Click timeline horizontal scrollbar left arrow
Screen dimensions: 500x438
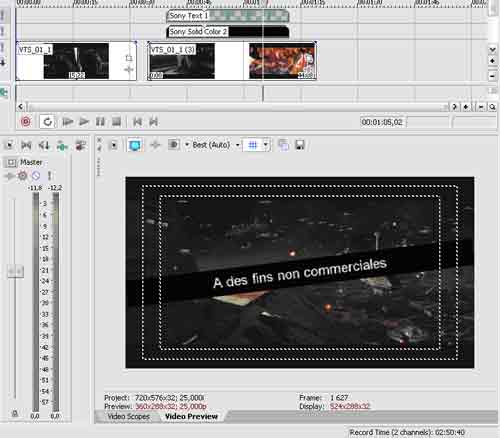coord(21,107)
